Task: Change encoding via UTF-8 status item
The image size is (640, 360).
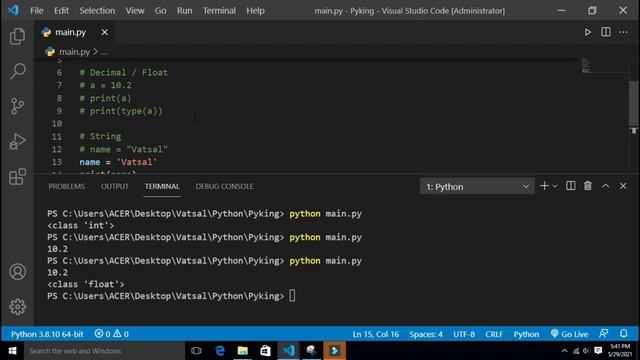Action: point(464,334)
